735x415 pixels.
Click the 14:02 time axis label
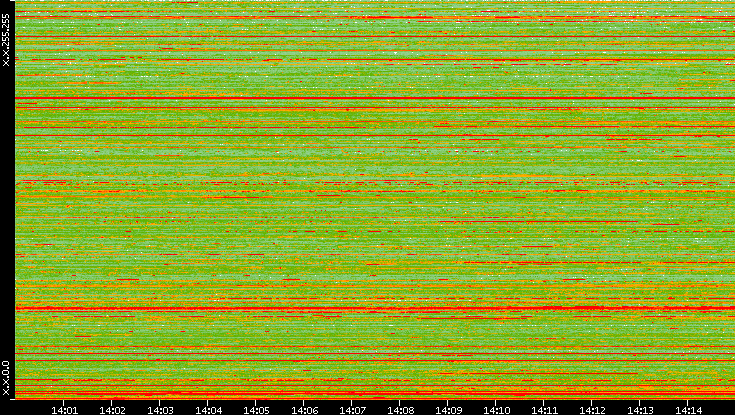tap(112, 410)
